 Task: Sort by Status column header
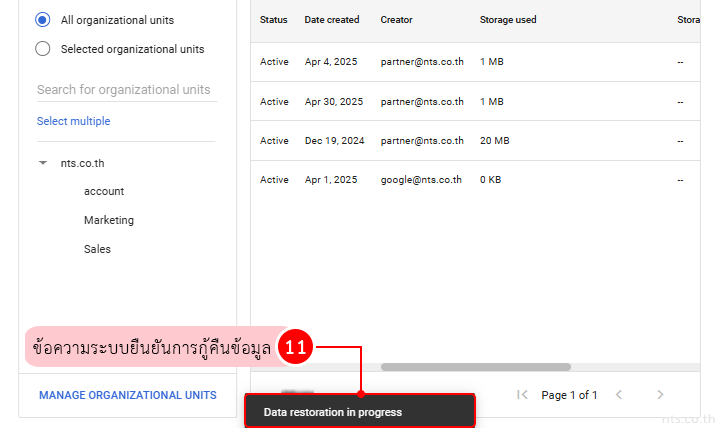point(273,20)
